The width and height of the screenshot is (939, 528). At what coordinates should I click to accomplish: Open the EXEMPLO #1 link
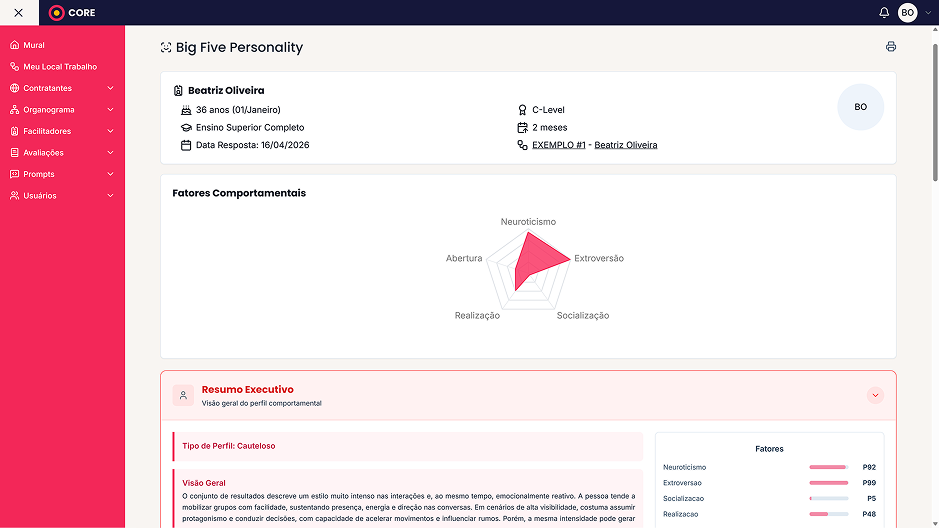pyautogui.click(x=559, y=145)
